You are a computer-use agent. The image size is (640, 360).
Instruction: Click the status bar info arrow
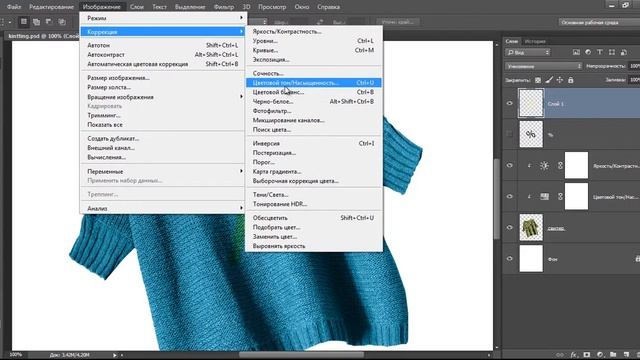point(114,355)
